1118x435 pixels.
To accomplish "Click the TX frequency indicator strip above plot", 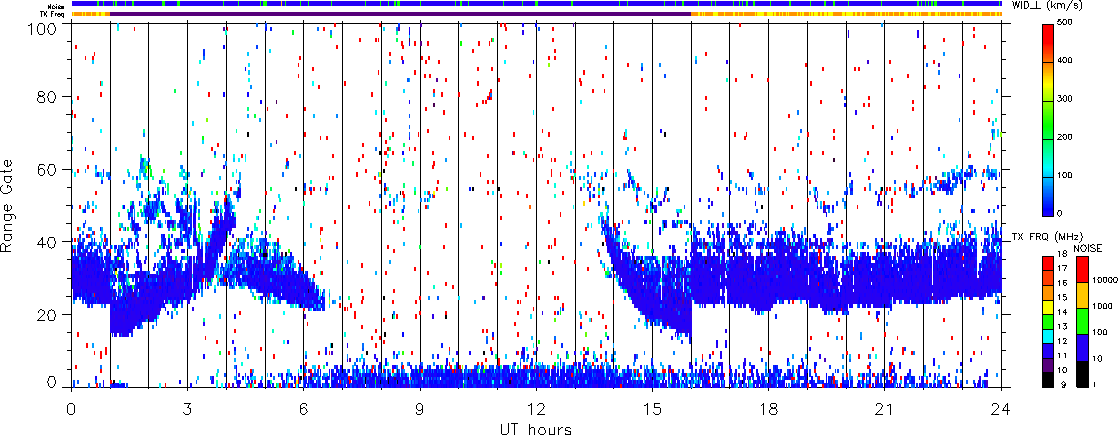I will click(x=536, y=14).
